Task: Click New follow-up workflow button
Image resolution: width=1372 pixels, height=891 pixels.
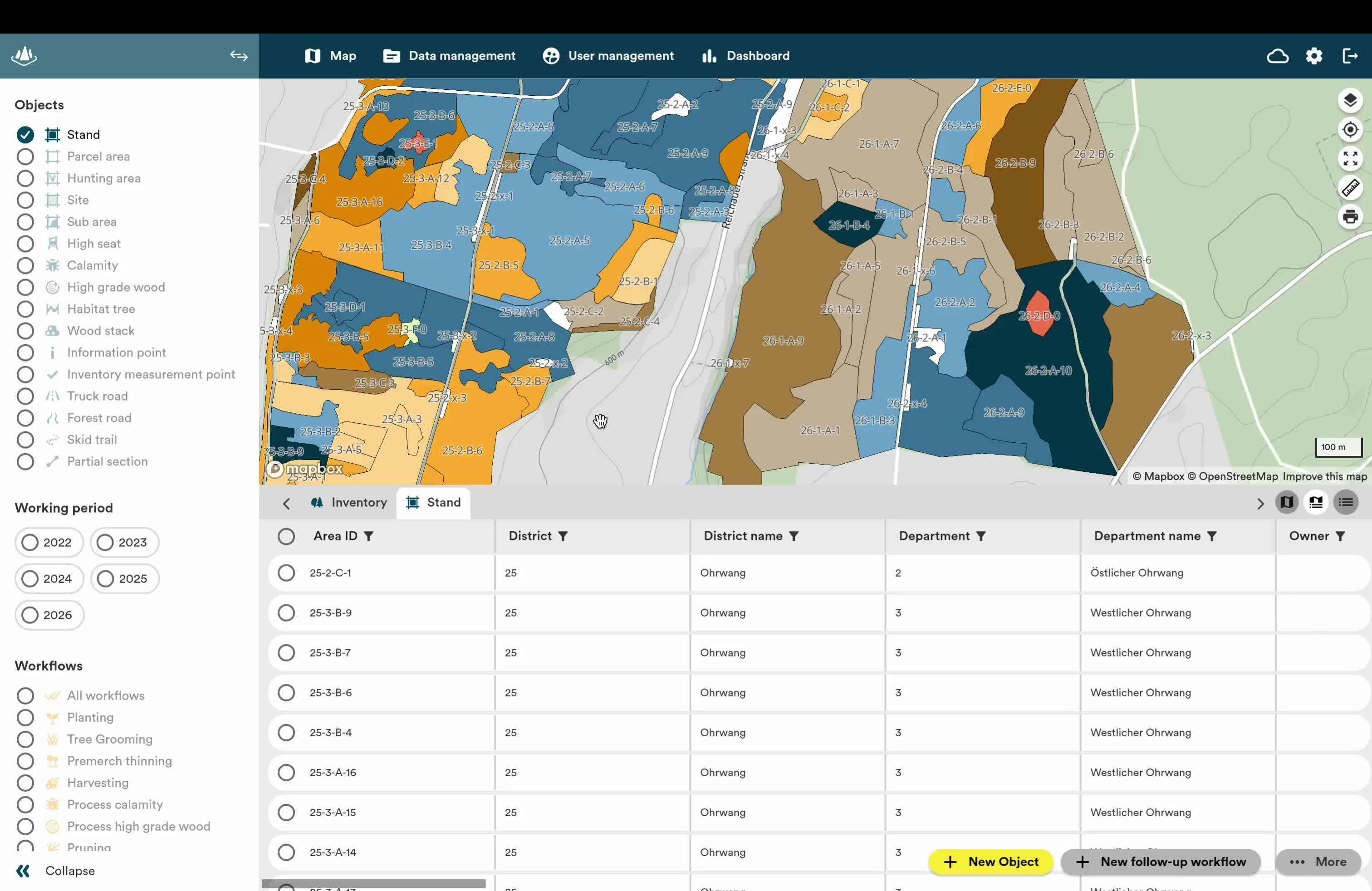Action: tap(1161, 862)
